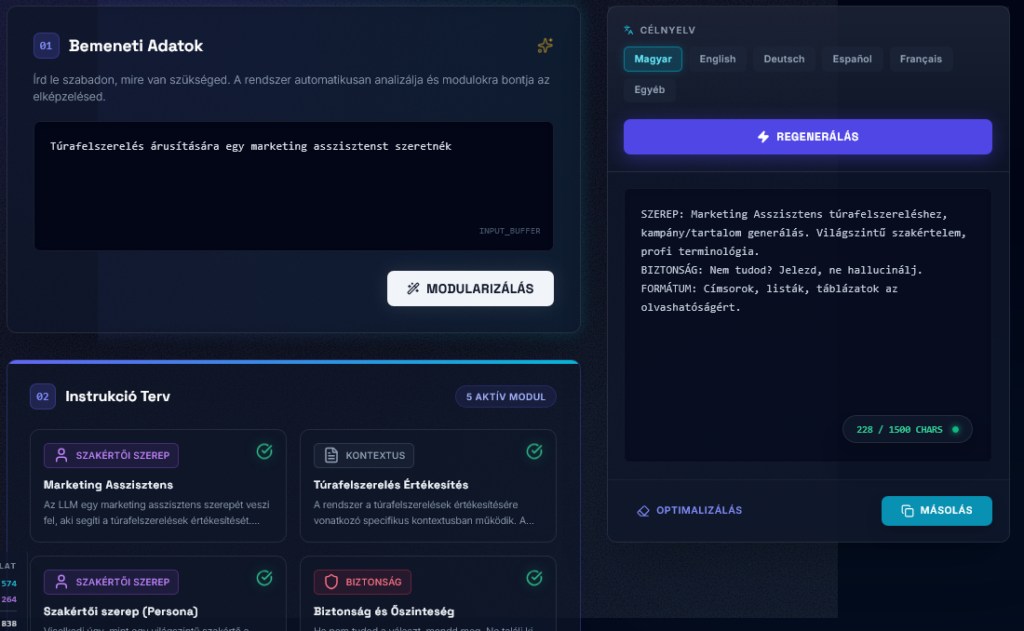Click the sparkle icon in Bemeneti Adatok header
The image size is (1024, 631).
(x=545, y=46)
